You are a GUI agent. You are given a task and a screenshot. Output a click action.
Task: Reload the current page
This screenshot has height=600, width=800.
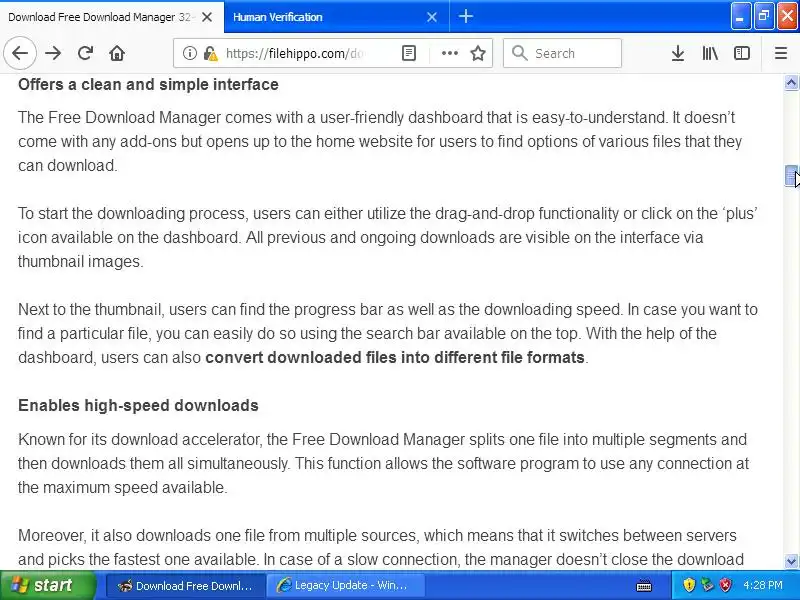85,53
